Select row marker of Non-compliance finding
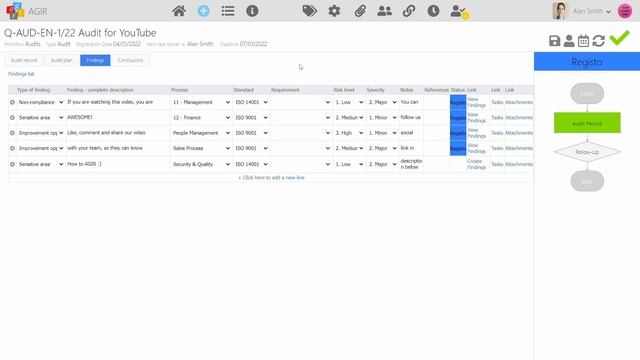This screenshot has height=360, width=640. click(12, 102)
